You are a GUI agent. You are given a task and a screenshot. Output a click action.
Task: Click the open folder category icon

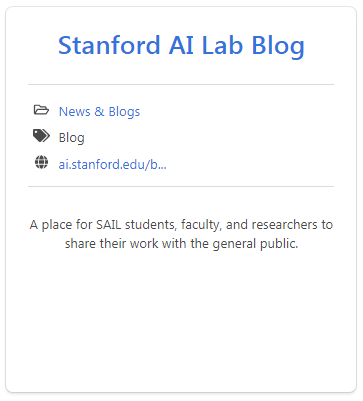coord(41,110)
